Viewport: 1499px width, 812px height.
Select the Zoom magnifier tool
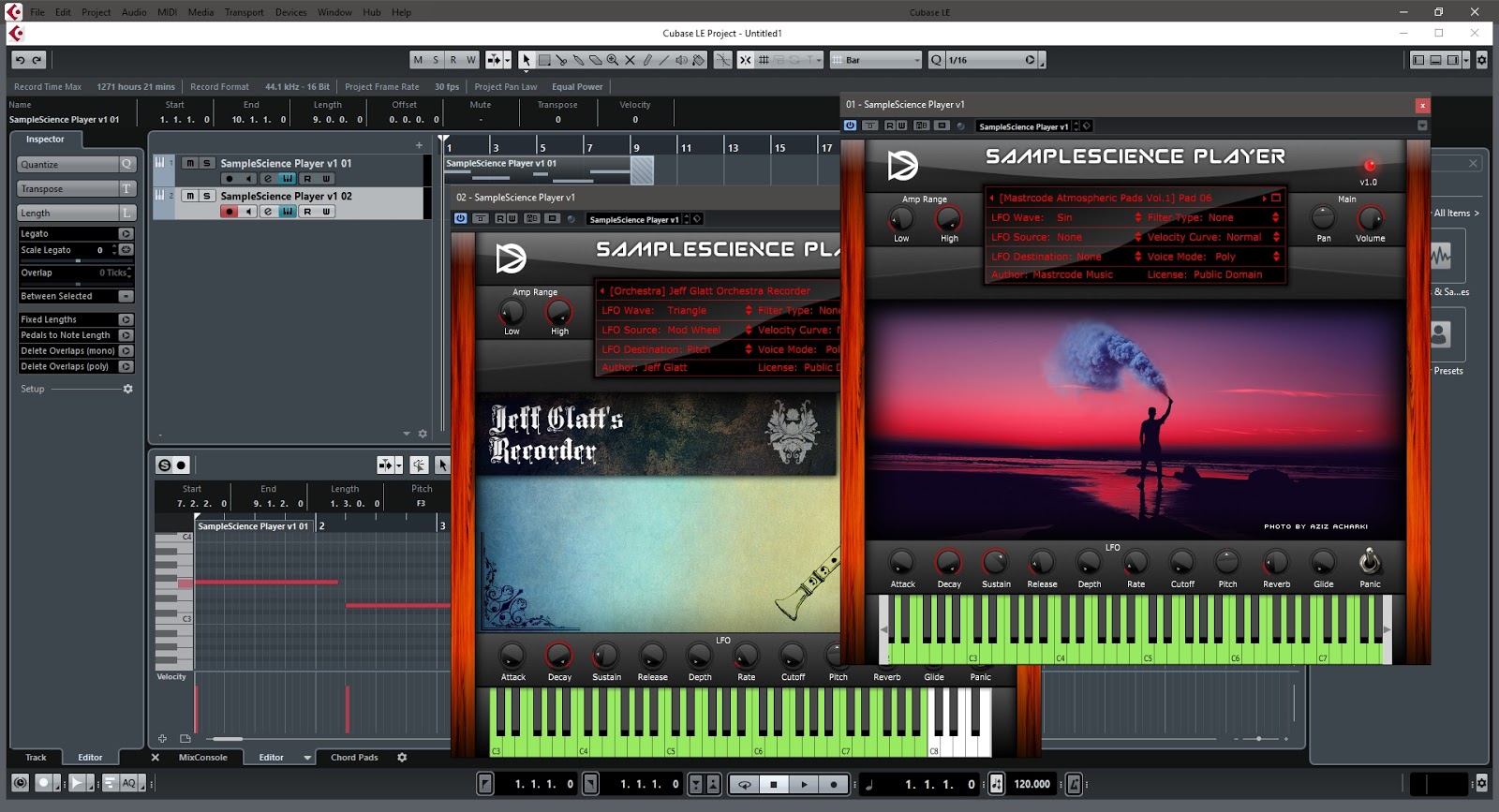tap(612, 60)
